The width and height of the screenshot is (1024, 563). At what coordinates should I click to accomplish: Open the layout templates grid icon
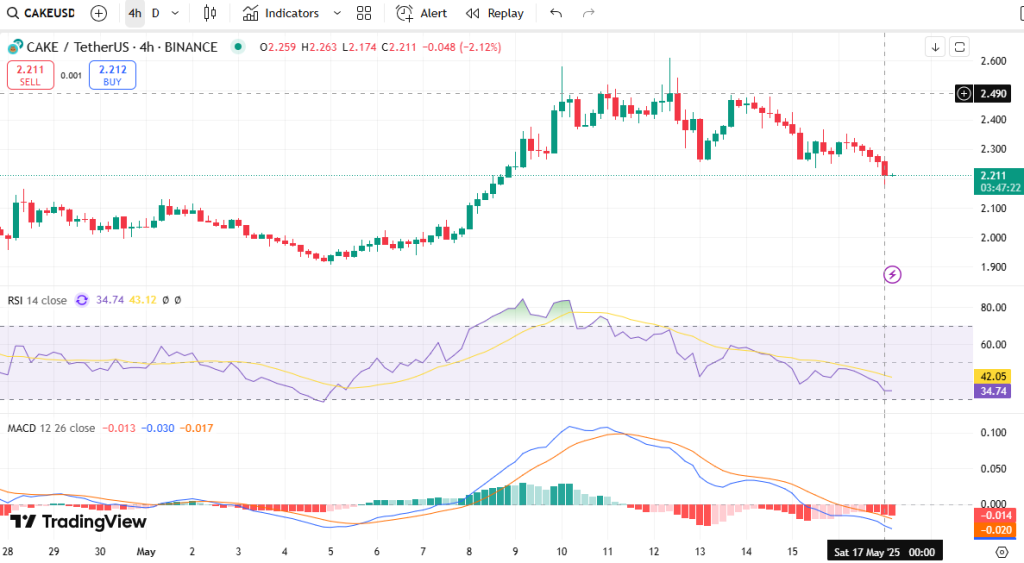tap(364, 13)
